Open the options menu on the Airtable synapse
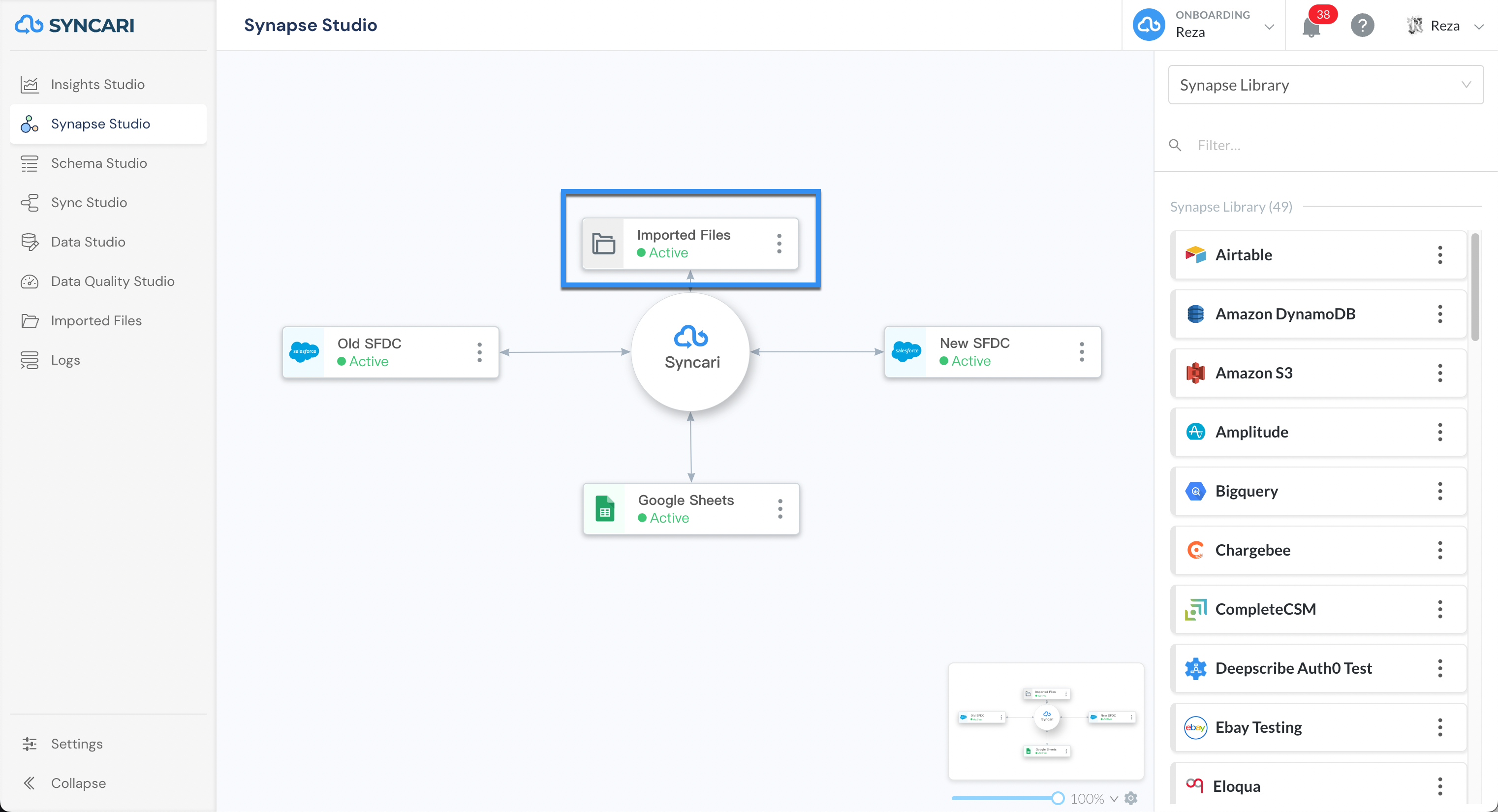Viewport: 1498px width, 812px height. [1440, 255]
